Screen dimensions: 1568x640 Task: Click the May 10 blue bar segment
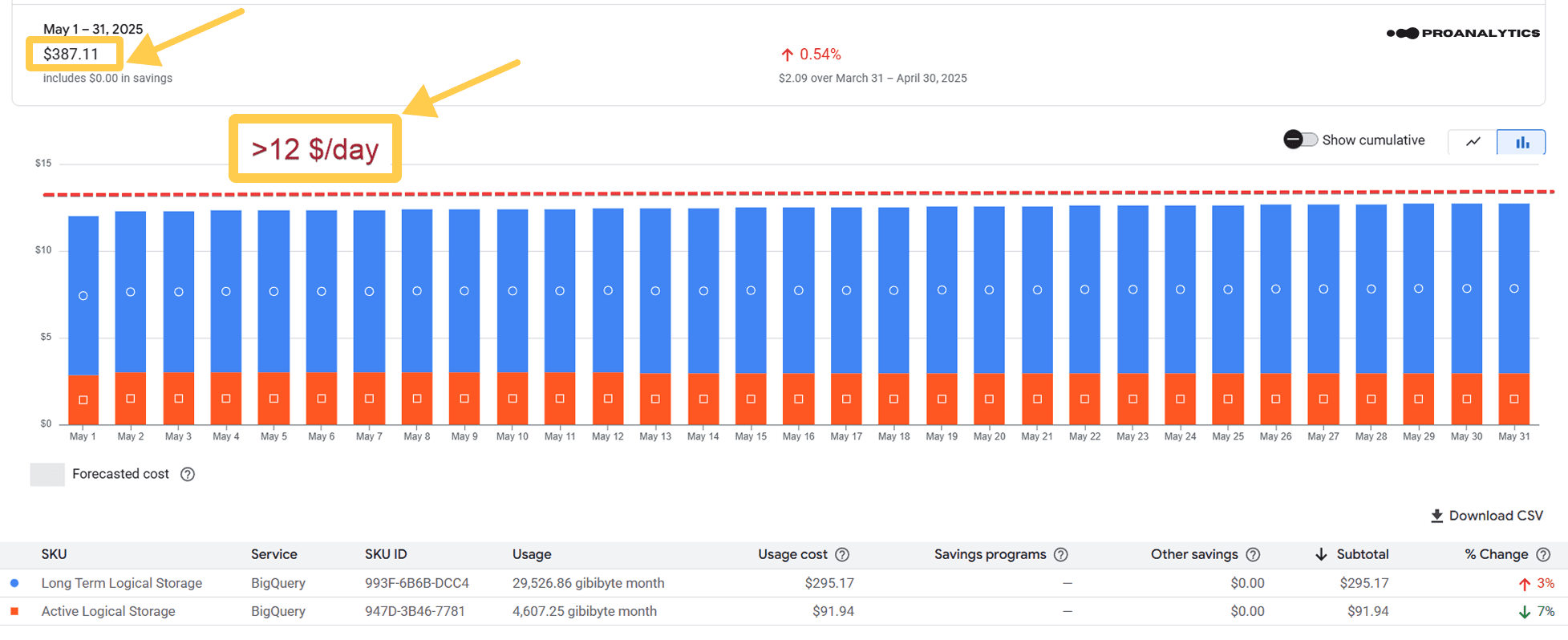point(513,290)
